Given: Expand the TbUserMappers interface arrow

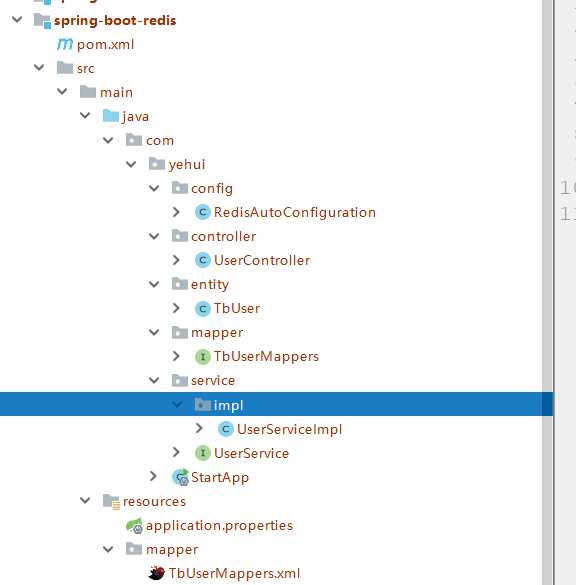Looking at the screenshot, I should tap(176, 356).
